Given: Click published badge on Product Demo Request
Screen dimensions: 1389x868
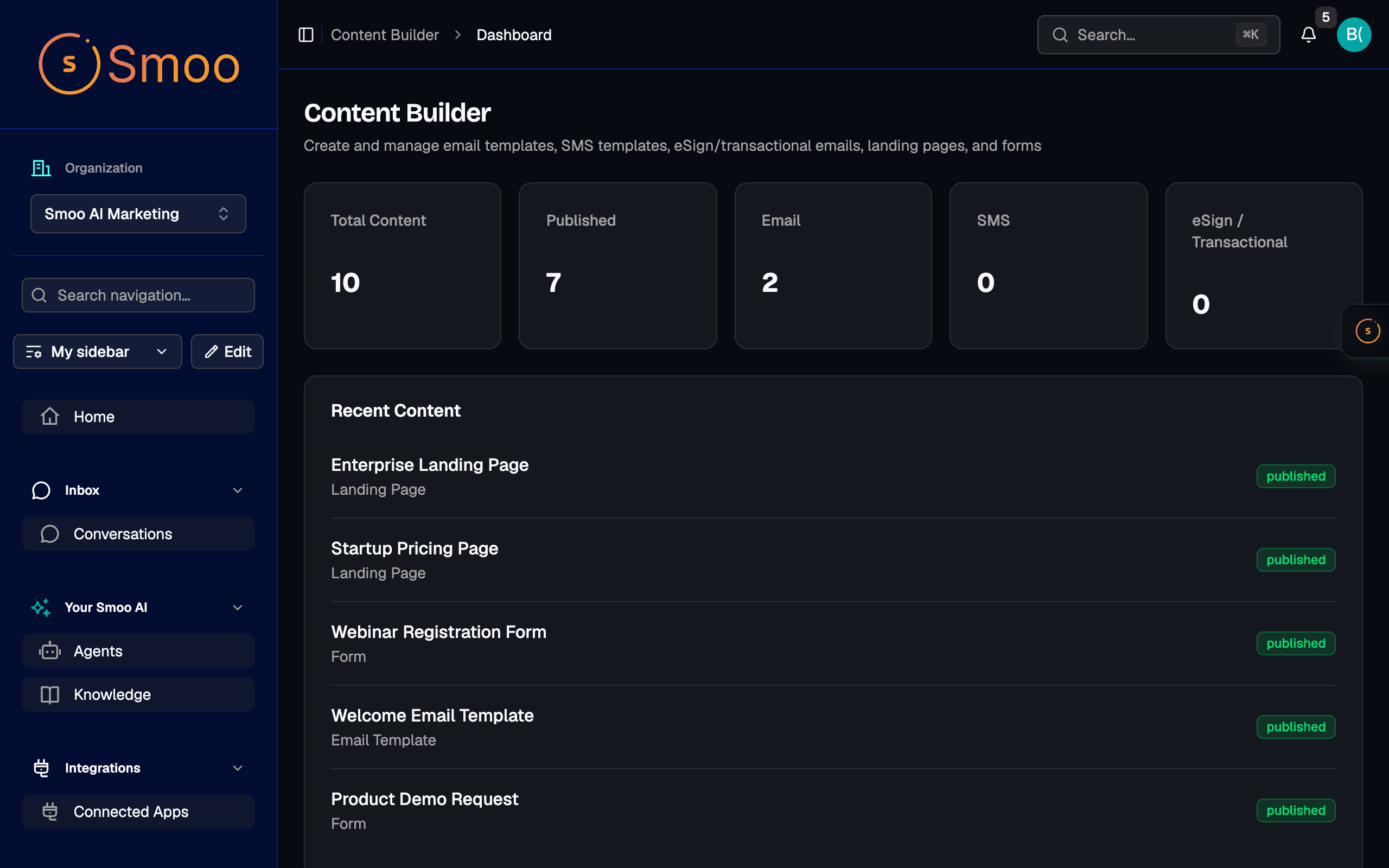Looking at the screenshot, I should 1296,810.
